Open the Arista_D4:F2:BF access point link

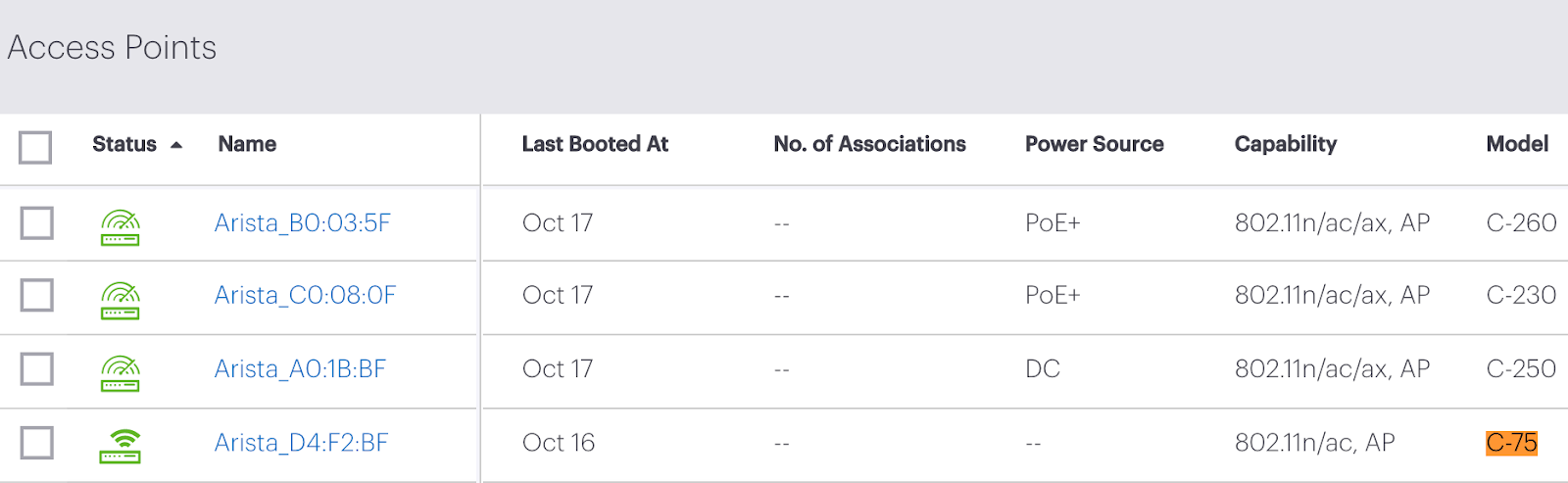pyautogui.click(x=301, y=443)
